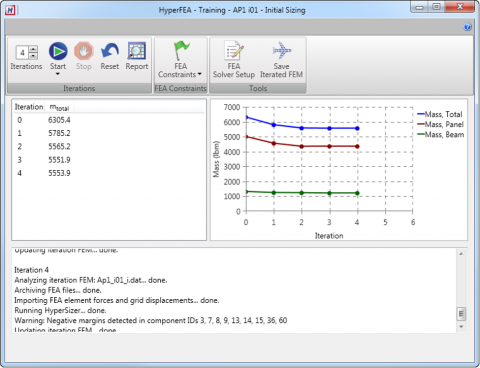Select the row with mass 6305.4

pyautogui.click(x=109, y=120)
